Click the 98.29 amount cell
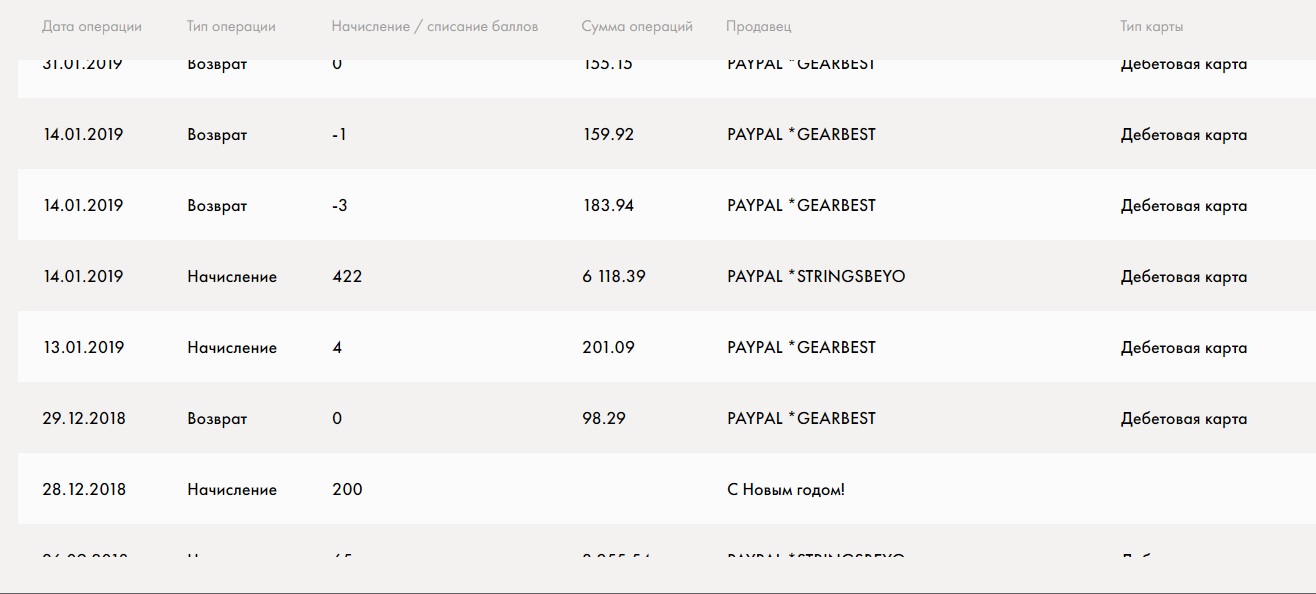 coord(604,418)
